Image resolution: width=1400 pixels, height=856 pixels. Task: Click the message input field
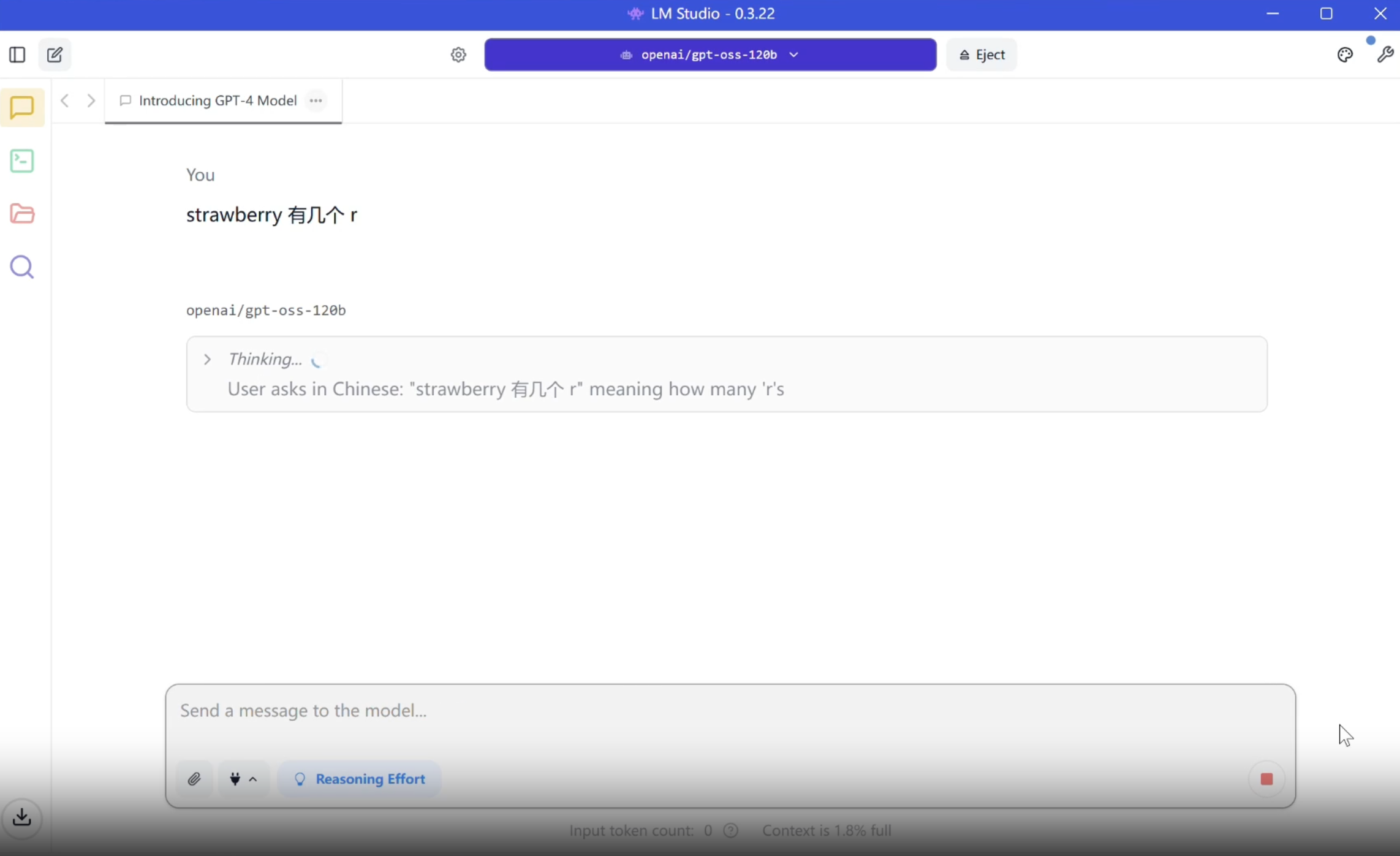click(x=730, y=711)
